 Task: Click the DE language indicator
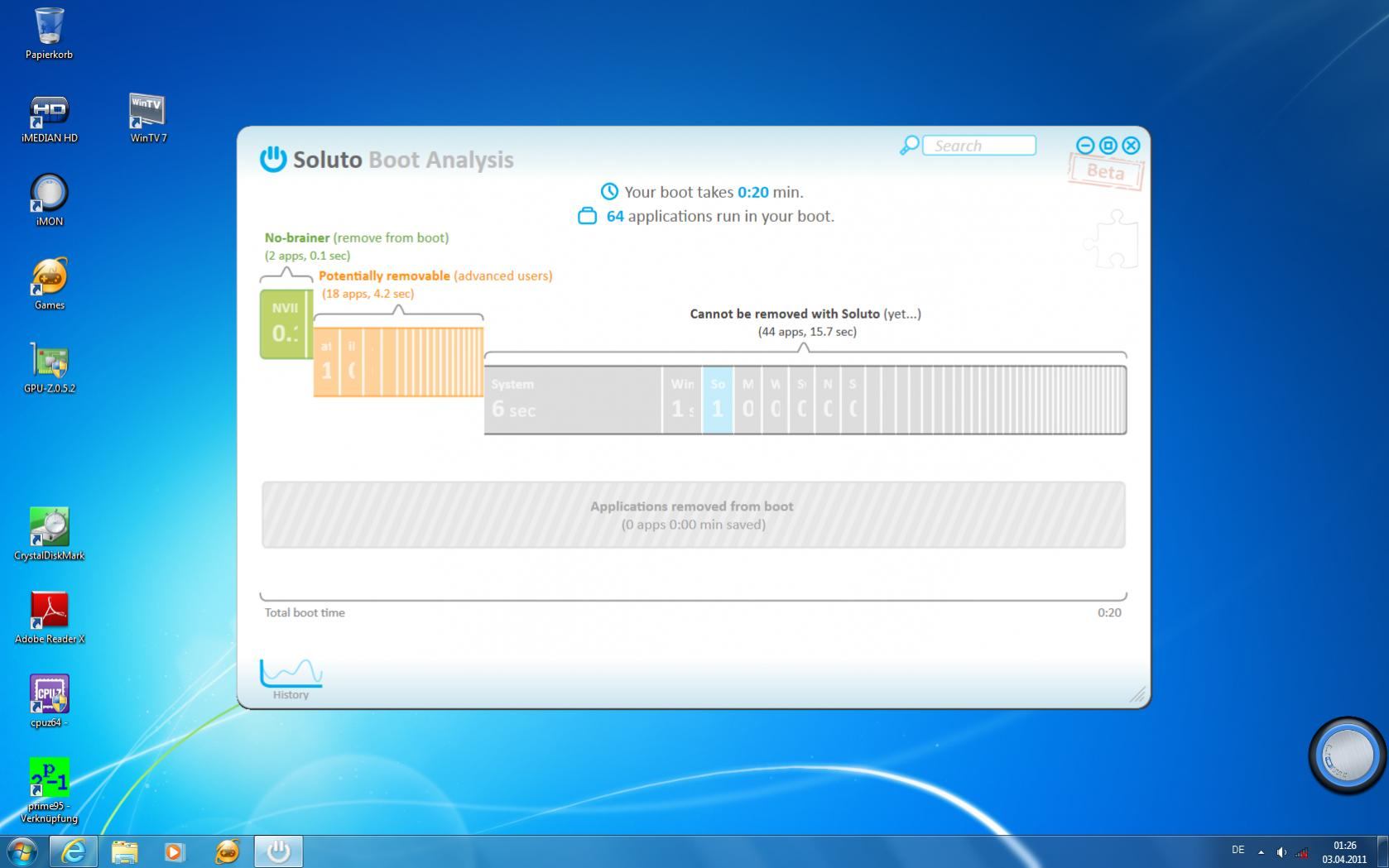pos(1238,850)
